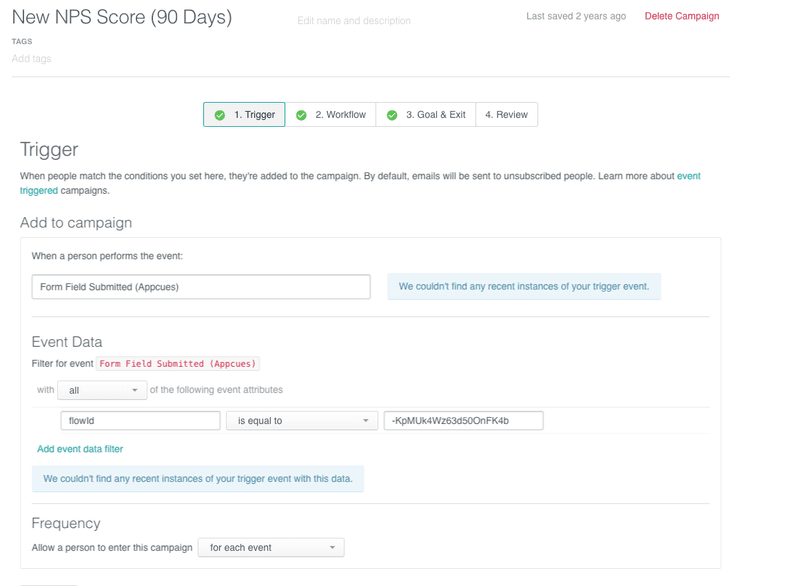Click the caret on the 'is equal to' selector
This screenshot has width=800, height=586.
364,420
